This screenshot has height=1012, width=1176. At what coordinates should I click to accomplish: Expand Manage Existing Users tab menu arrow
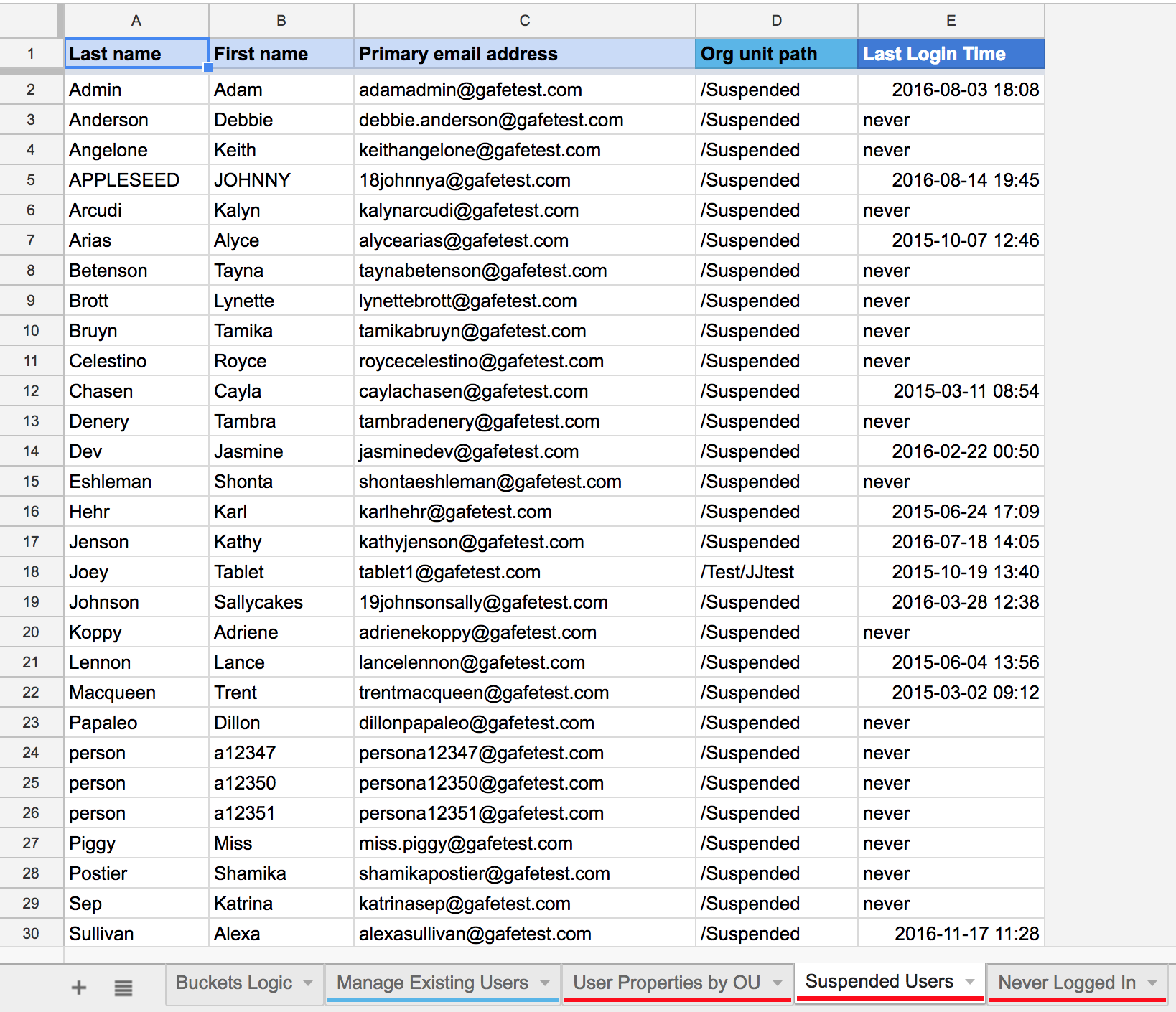545,983
